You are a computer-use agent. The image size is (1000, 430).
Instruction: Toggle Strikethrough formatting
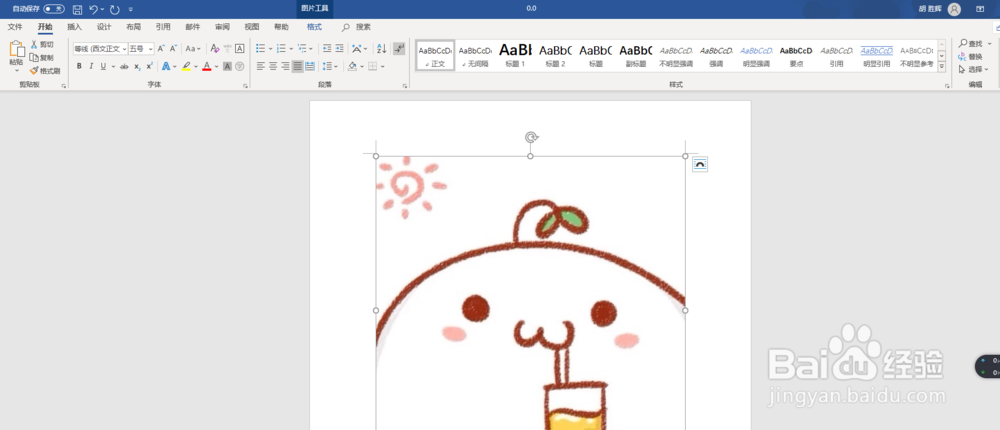pos(124,66)
